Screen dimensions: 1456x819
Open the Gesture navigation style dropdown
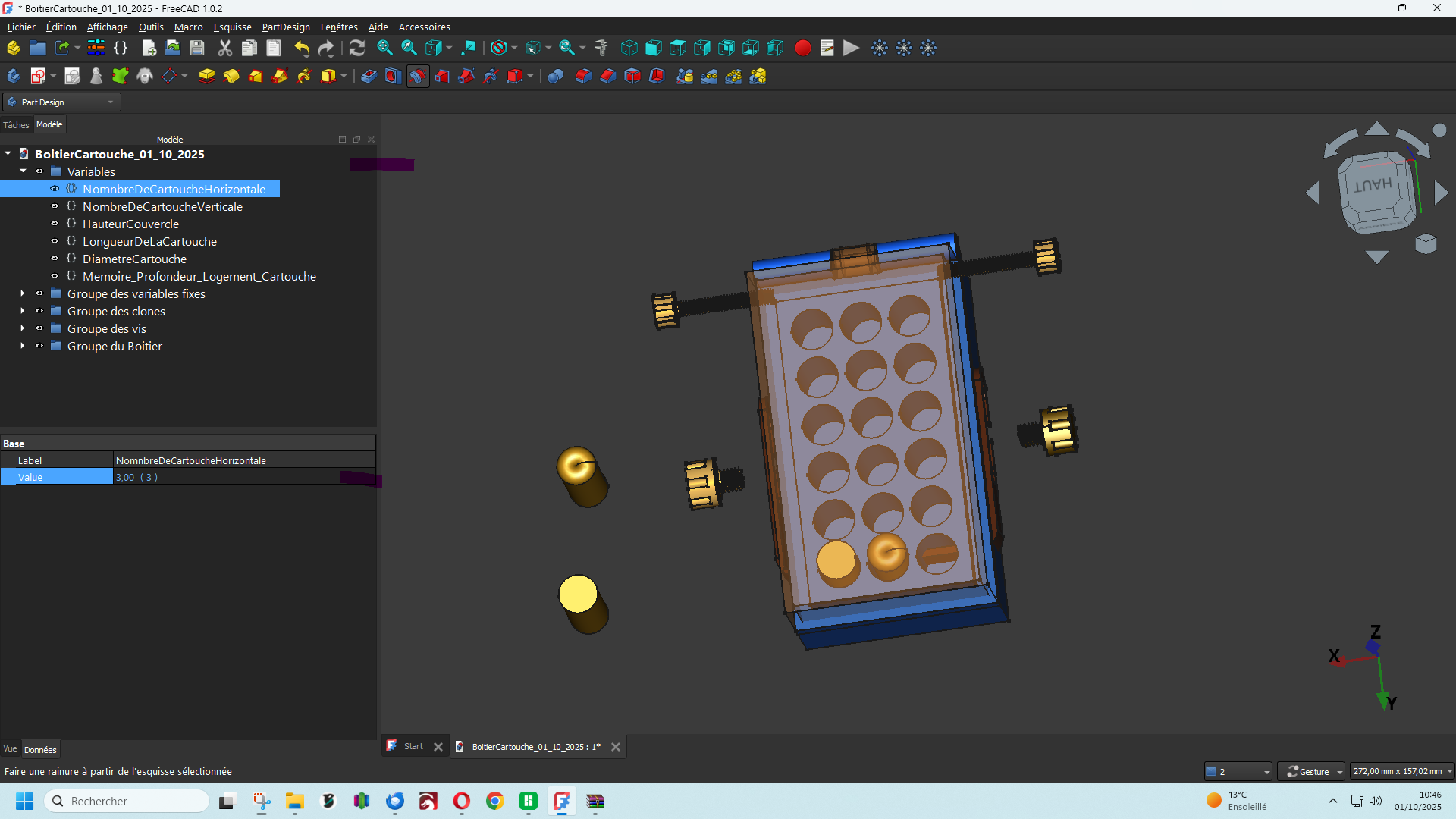[x=1311, y=771]
